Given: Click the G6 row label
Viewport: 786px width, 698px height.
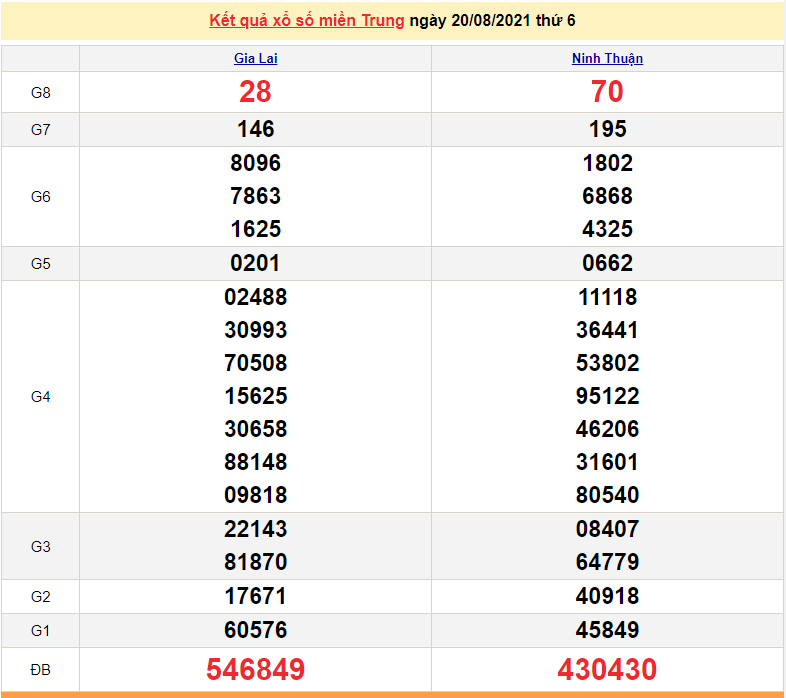Looking at the screenshot, I should click(x=40, y=197).
